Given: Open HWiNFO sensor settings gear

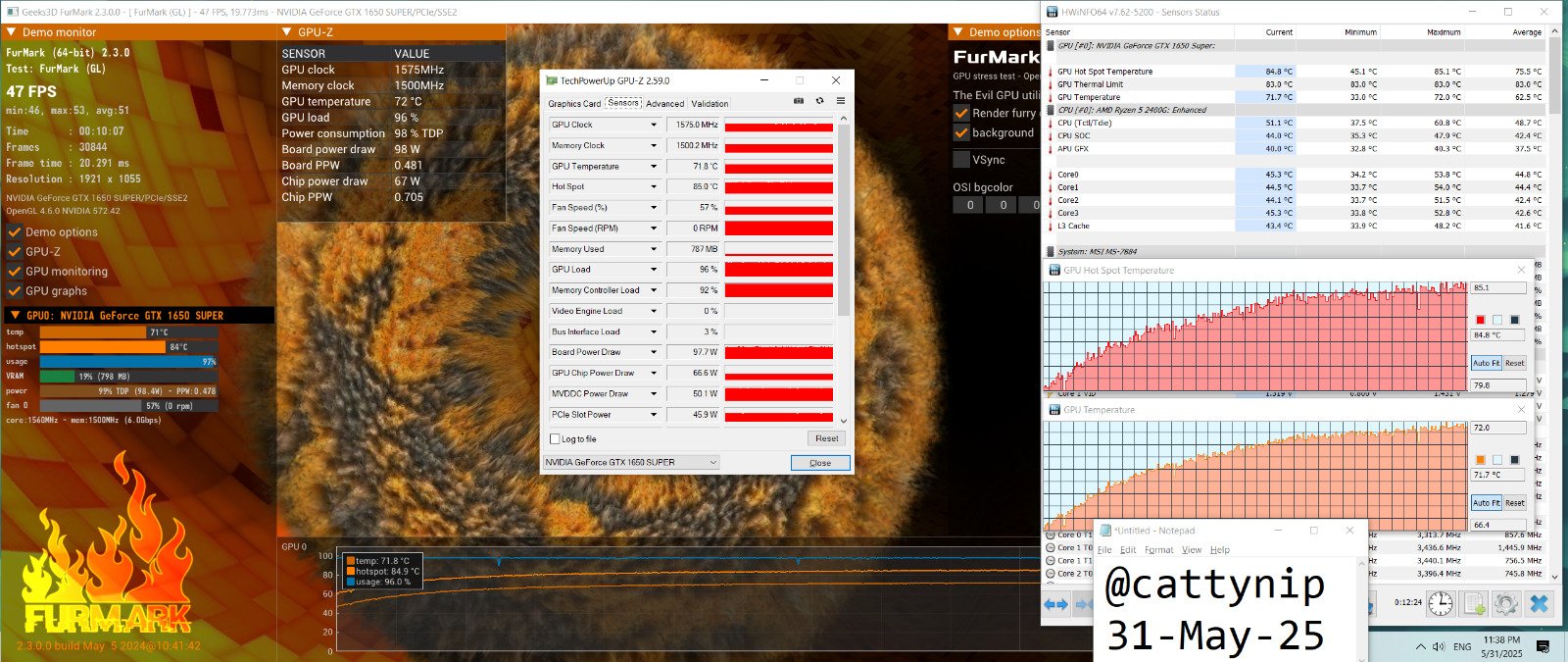Looking at the screenshot, I should click(1506, 603).
